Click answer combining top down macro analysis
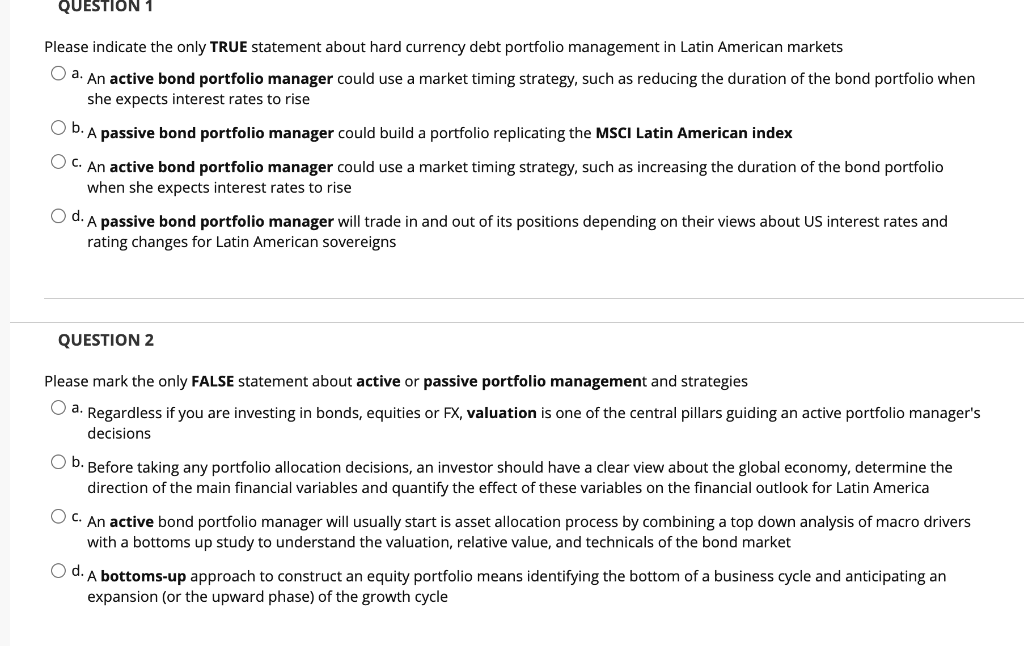Viewport: 1024px width, 646px height. coord(528,531)
